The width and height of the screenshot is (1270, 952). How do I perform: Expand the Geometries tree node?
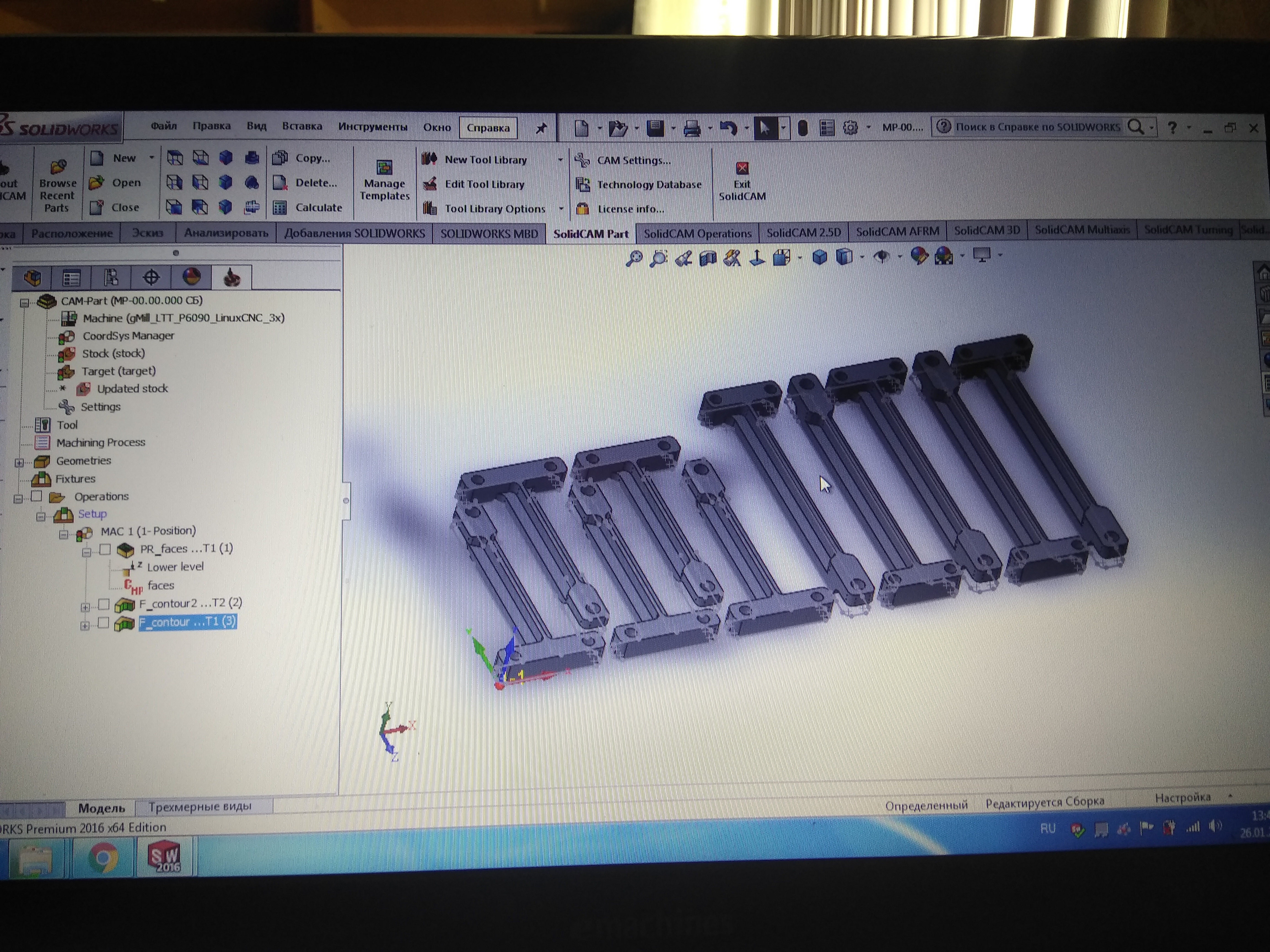tap(19, 462)
